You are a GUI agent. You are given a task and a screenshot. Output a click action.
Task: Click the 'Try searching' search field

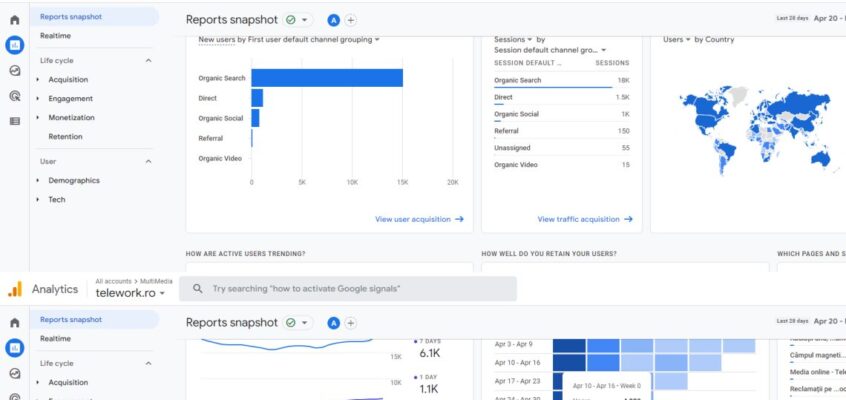(348, 289)
